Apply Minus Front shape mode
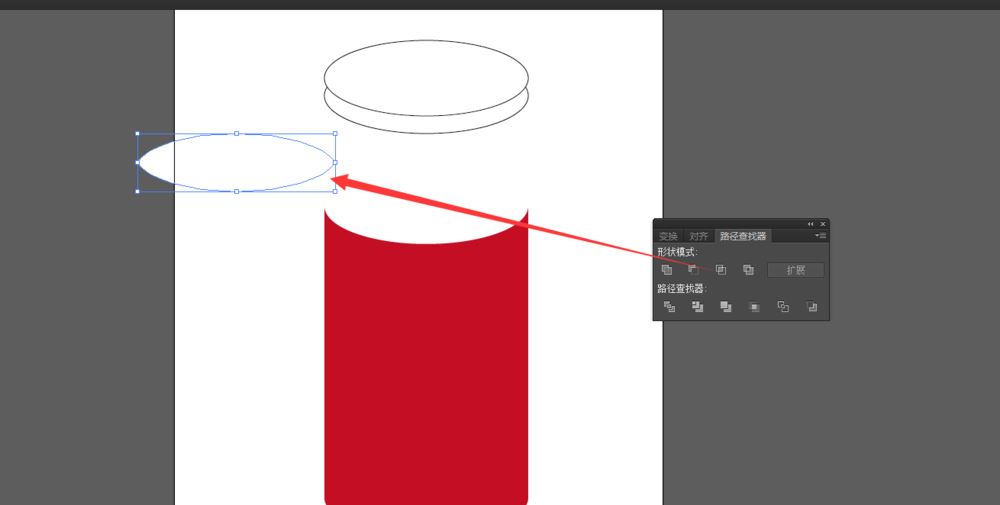The width and height of the screenshot is (1000, 505). 693,270
